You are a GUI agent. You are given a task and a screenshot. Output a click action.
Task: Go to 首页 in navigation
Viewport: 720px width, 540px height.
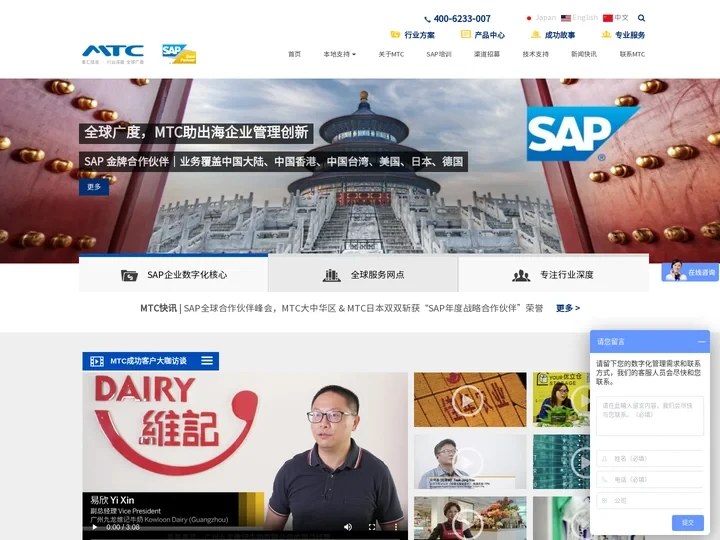(294, 54)
